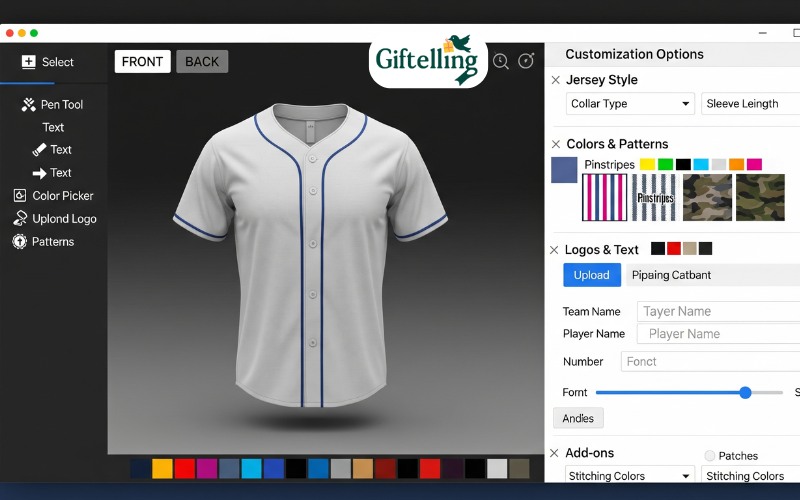
Task: Pick orange swatch next to Pinstripes
Action: [x=737, y=164]
